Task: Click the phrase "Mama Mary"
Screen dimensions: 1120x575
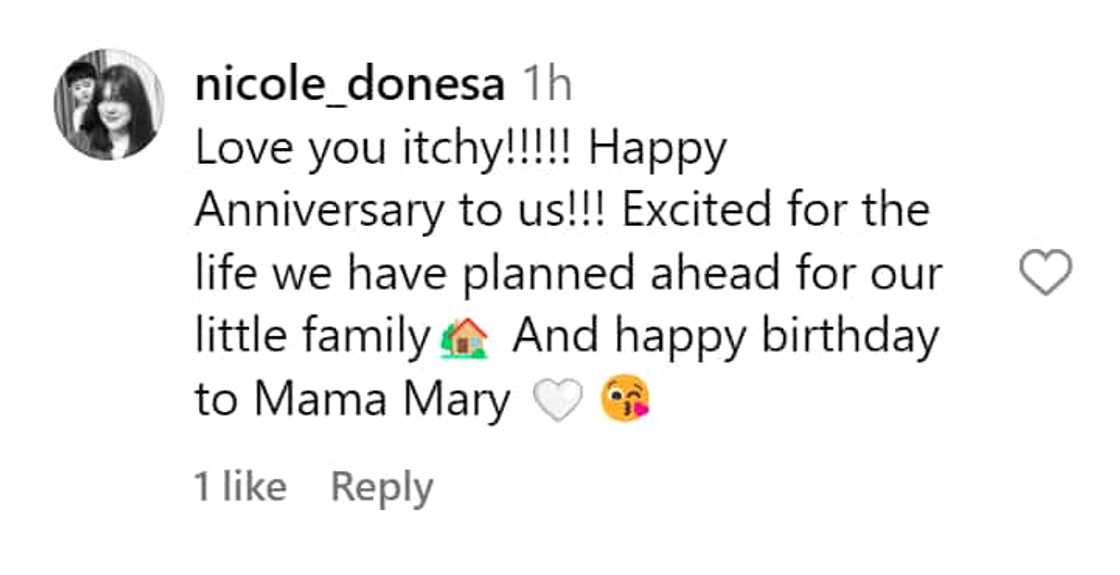Action: pyautogui.click(x=382, y=402)
